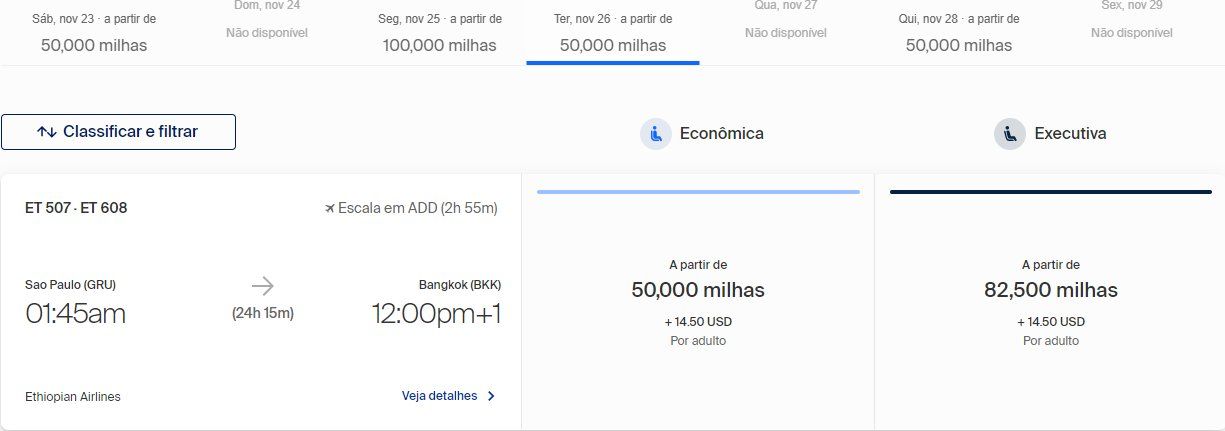The width and height of the screenshot is (1225, 431).
Task: Select the Ter, nov 26 date tab
Action: [613, 32]
